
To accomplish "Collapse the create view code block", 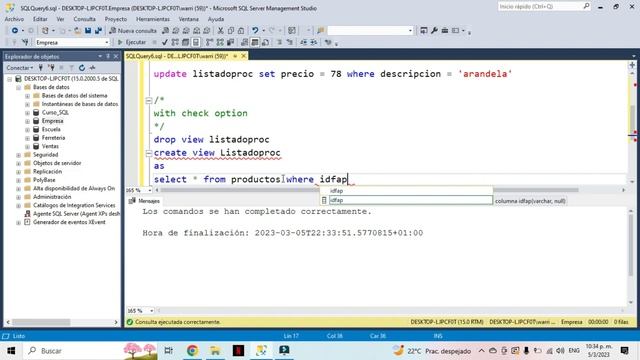I will pos(149,153).
